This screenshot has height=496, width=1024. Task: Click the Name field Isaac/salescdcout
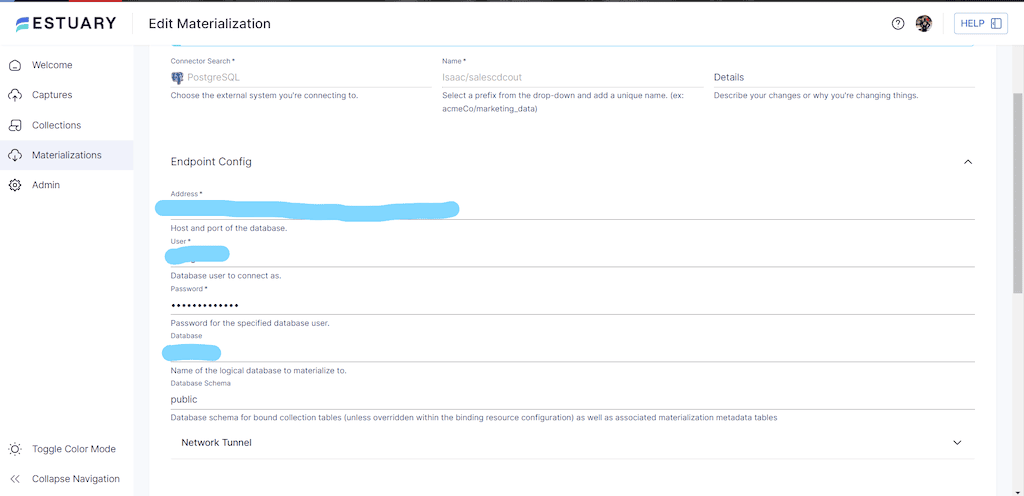[x=573, y=77]
